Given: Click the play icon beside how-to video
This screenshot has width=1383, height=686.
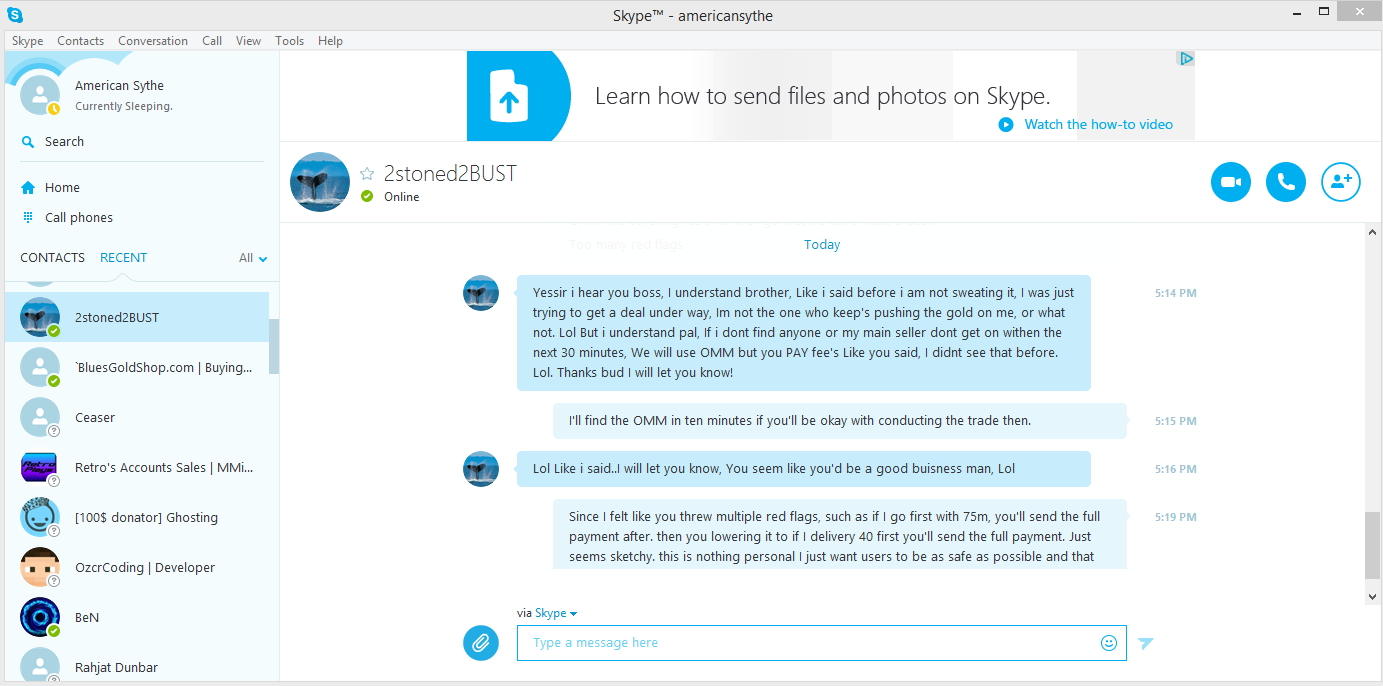Looking at the screenshot, I should (x=1006, y=125).
